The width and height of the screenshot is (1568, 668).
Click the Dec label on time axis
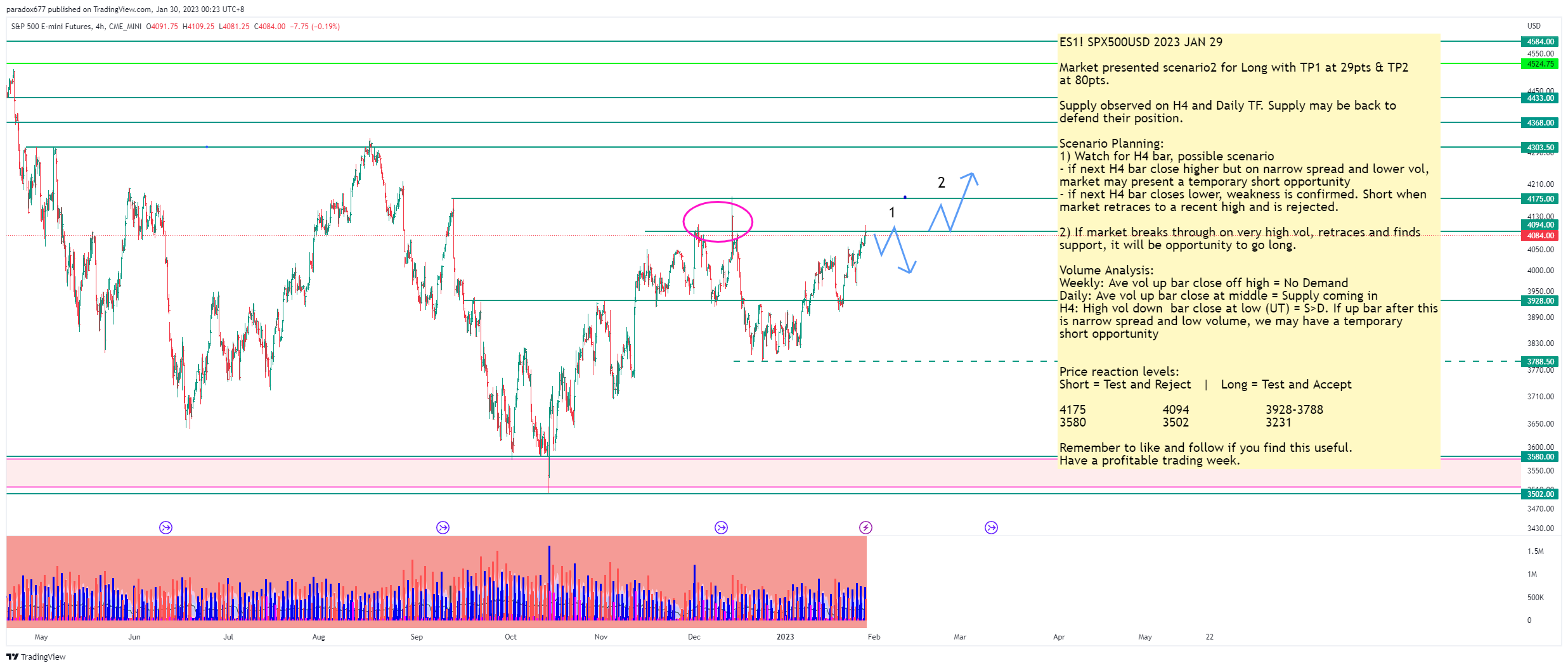pos(694,637)
